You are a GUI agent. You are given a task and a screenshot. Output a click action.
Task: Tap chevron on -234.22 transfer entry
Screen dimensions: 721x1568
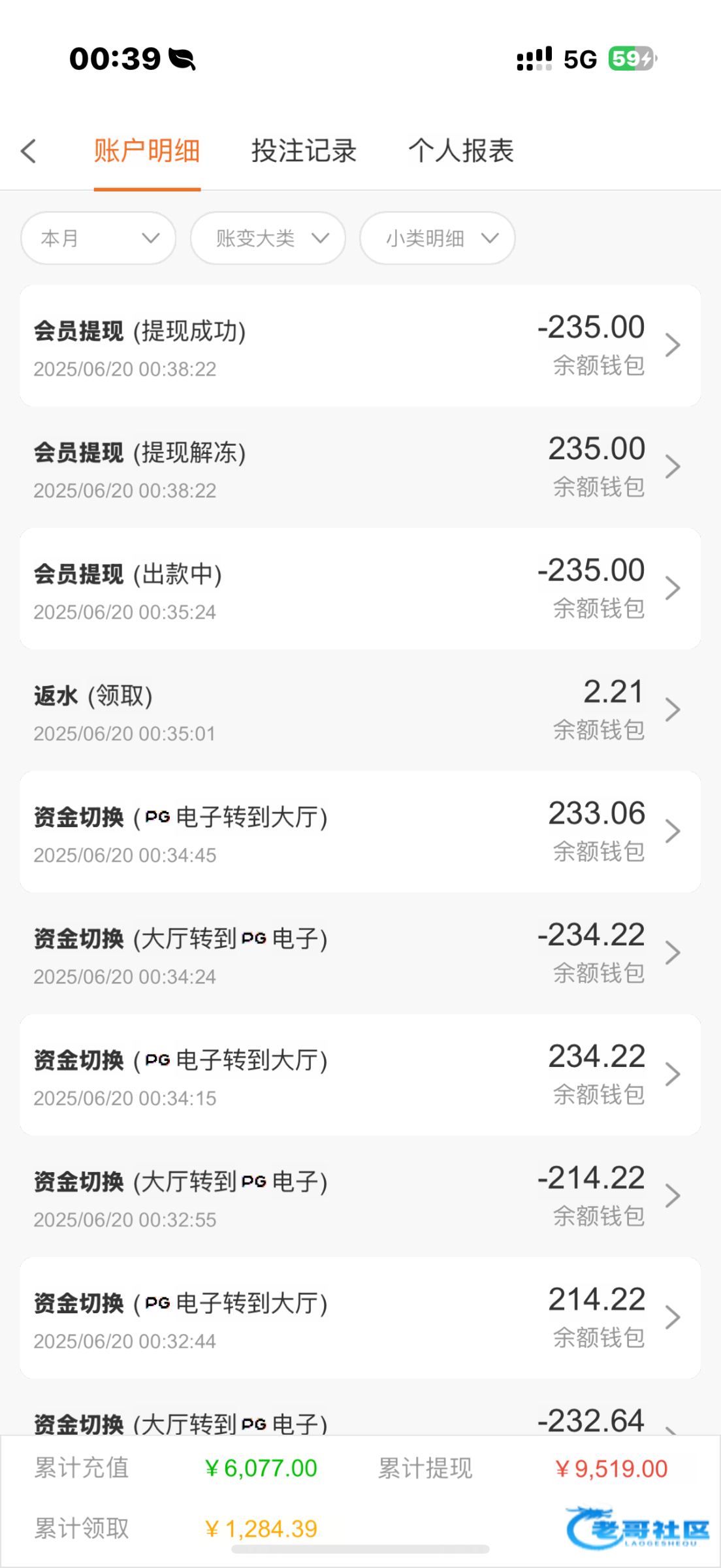tap(673, 953)
